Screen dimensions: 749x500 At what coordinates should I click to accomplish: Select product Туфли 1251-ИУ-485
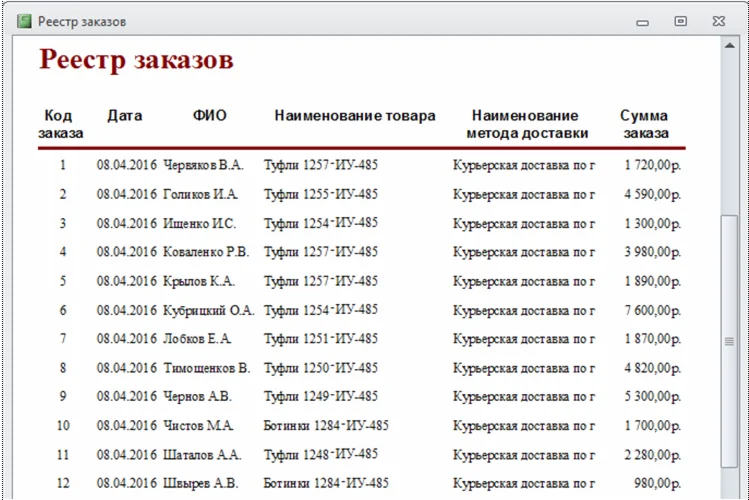pos(321,339)
